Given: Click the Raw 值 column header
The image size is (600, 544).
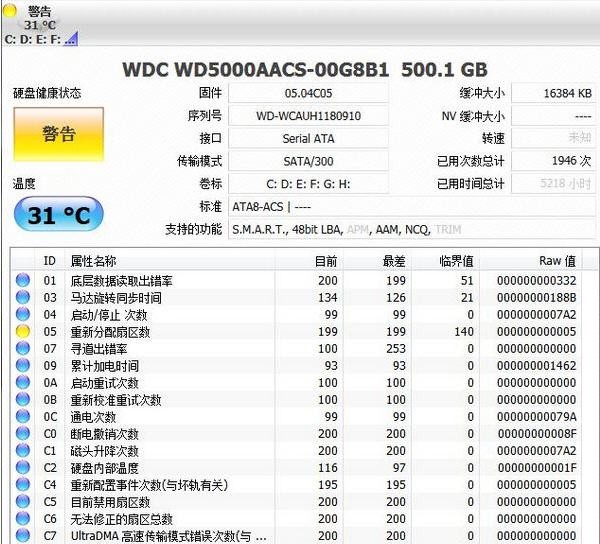Looking at the screenshot, I should (x=531, y=261).
